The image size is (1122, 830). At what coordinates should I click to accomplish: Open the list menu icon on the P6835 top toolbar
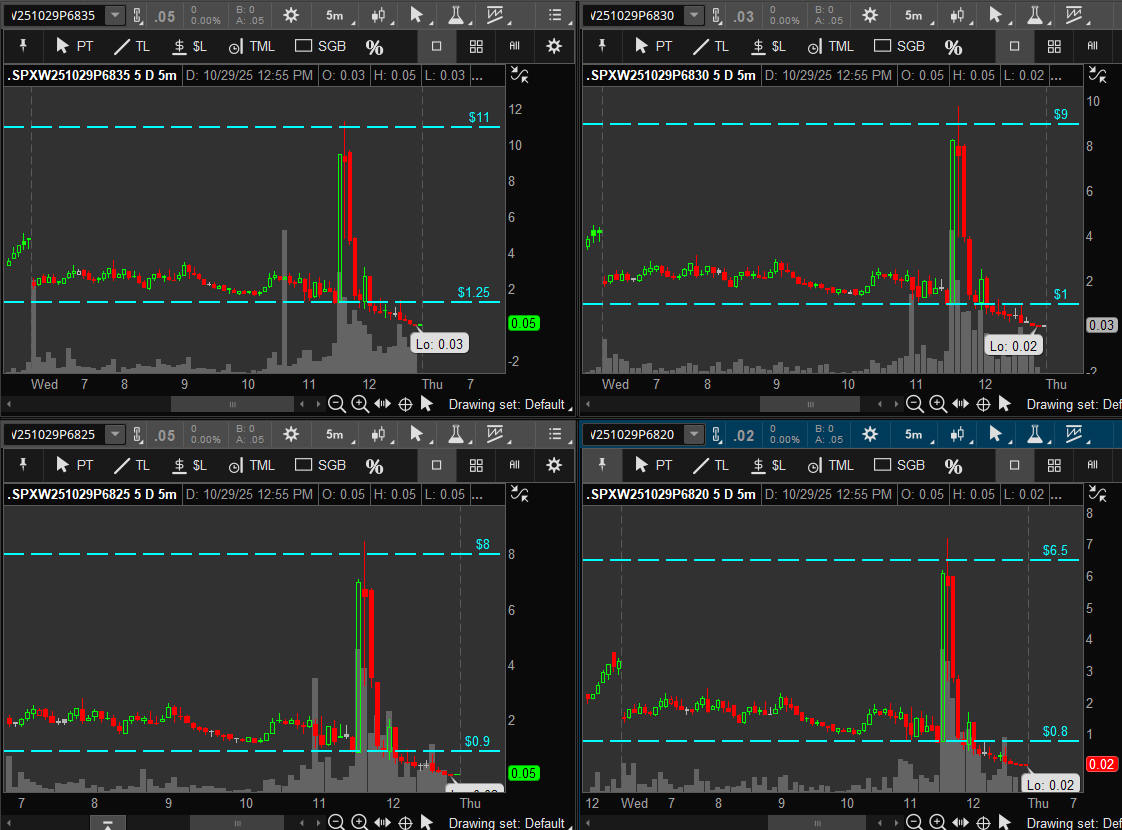tap(555, 15)
